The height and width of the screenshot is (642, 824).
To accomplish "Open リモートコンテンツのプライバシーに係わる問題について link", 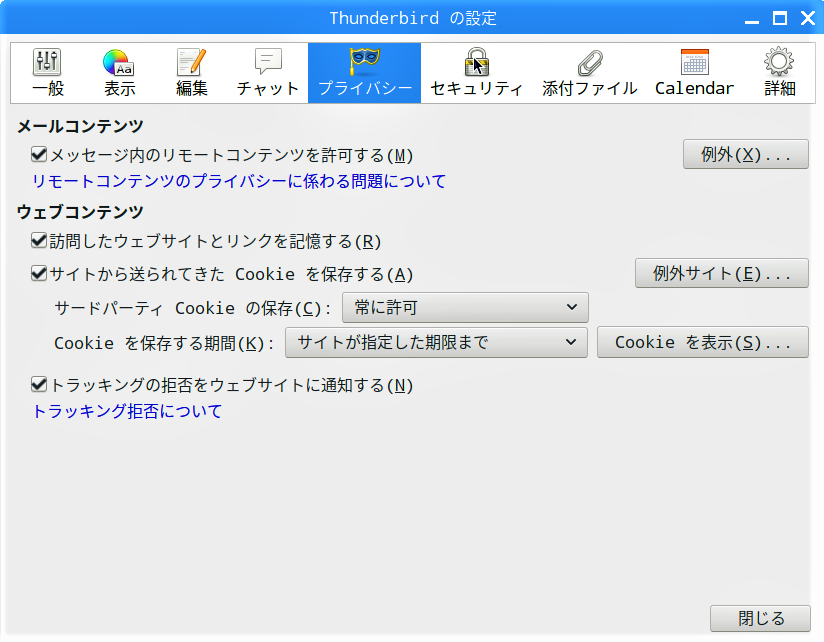I will coord(239,181).
